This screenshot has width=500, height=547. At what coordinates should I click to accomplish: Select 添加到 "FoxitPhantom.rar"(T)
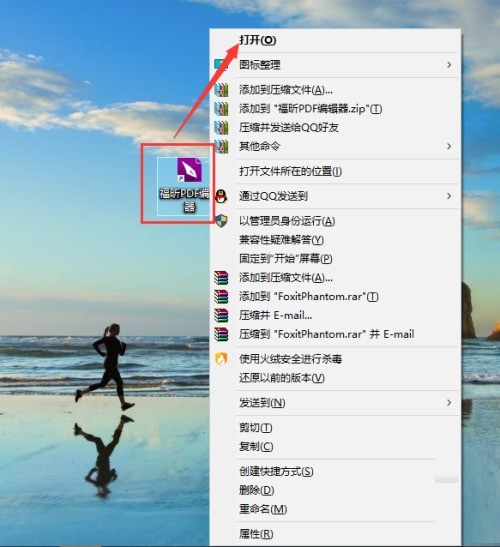309,297
